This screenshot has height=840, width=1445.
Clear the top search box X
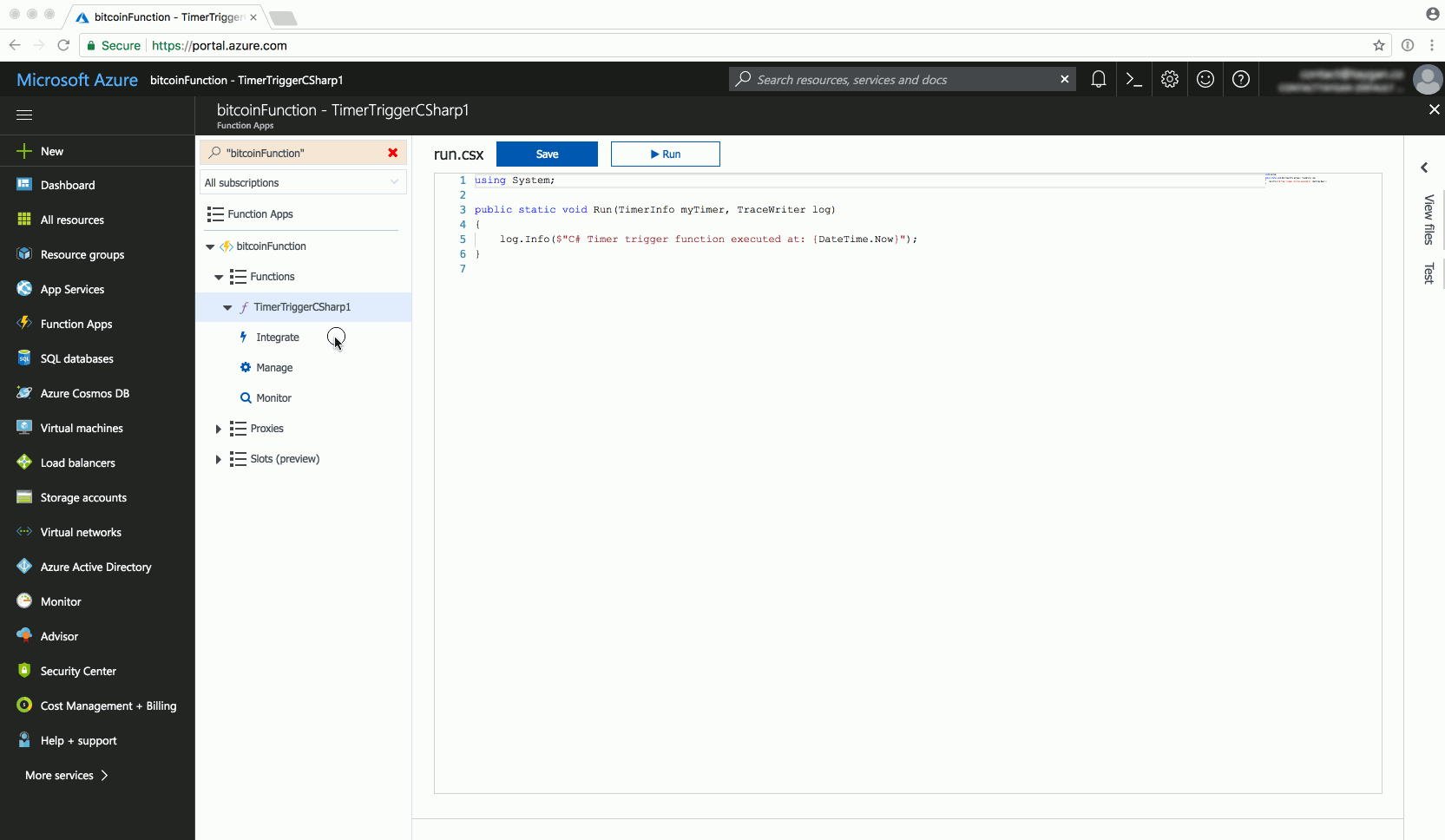click(x=1064, y=79)
